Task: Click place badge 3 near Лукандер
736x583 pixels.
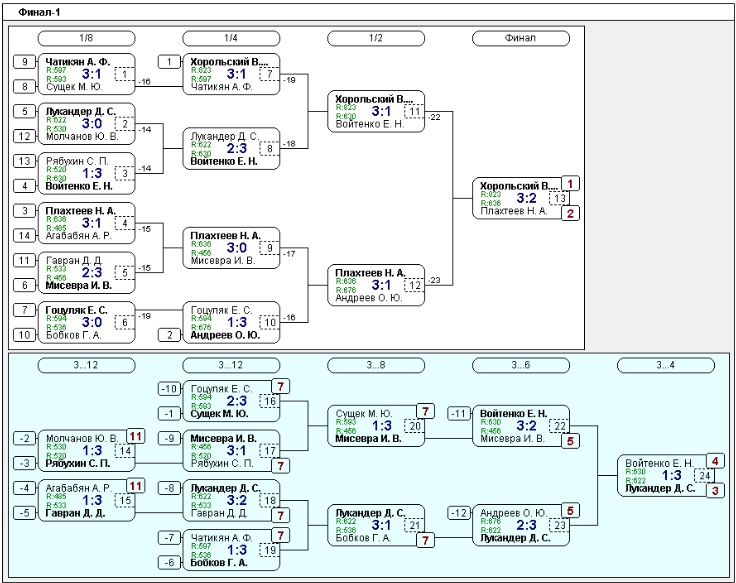Action: tap(715, 491)
